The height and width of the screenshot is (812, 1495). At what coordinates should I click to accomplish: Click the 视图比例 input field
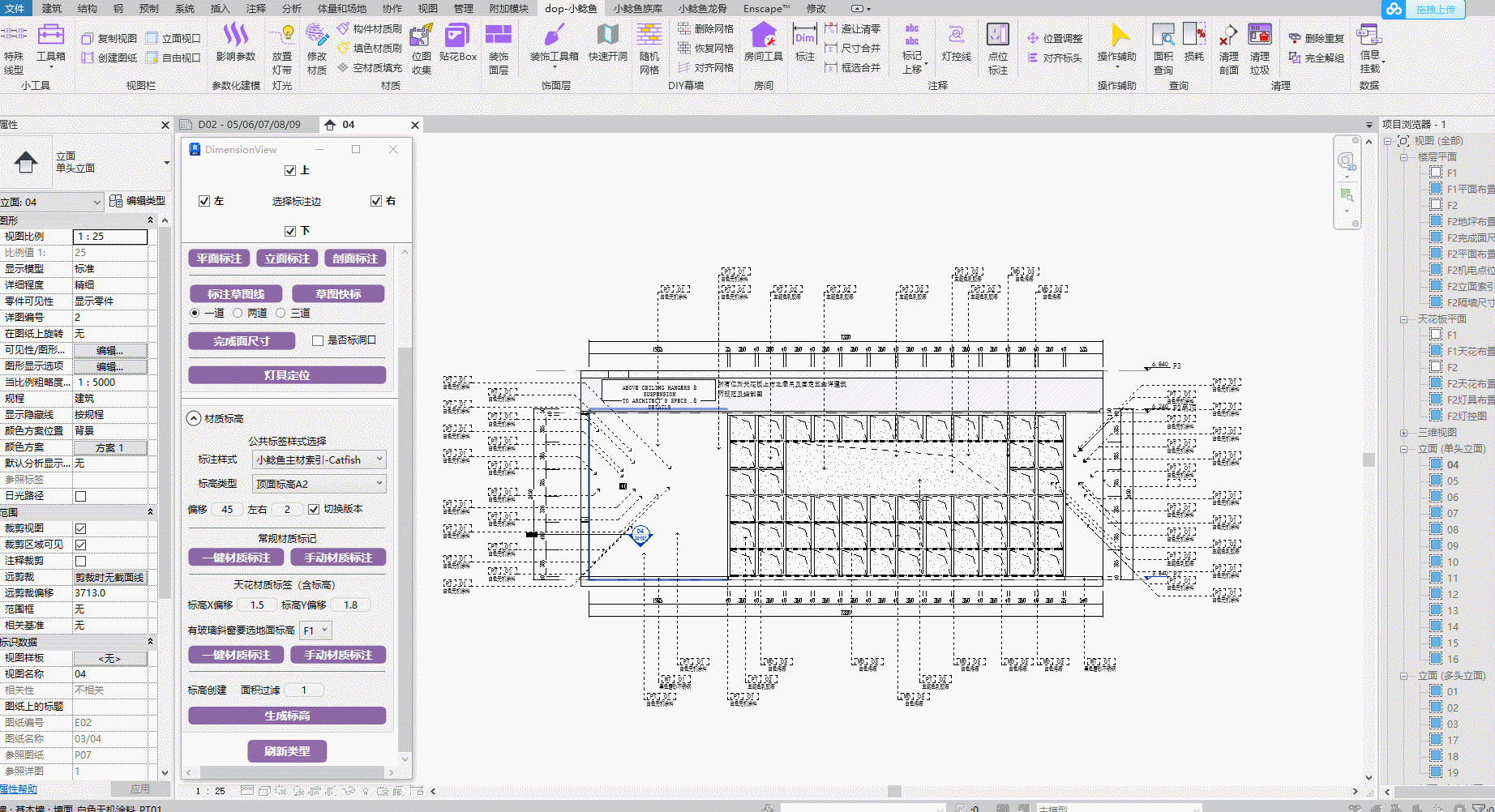[110, 237]
